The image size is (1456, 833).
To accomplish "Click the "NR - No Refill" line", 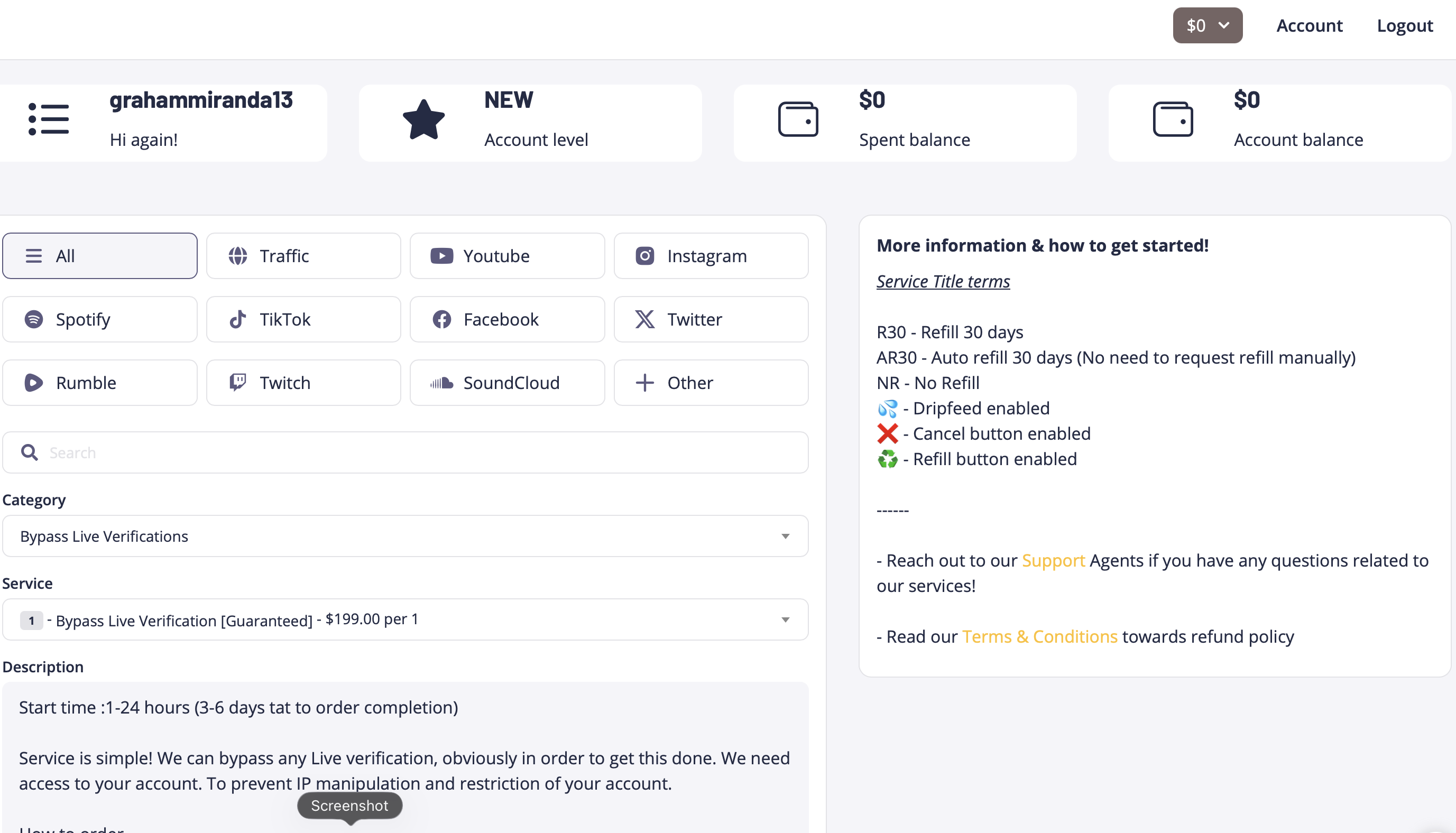I will tap(928, 383).
